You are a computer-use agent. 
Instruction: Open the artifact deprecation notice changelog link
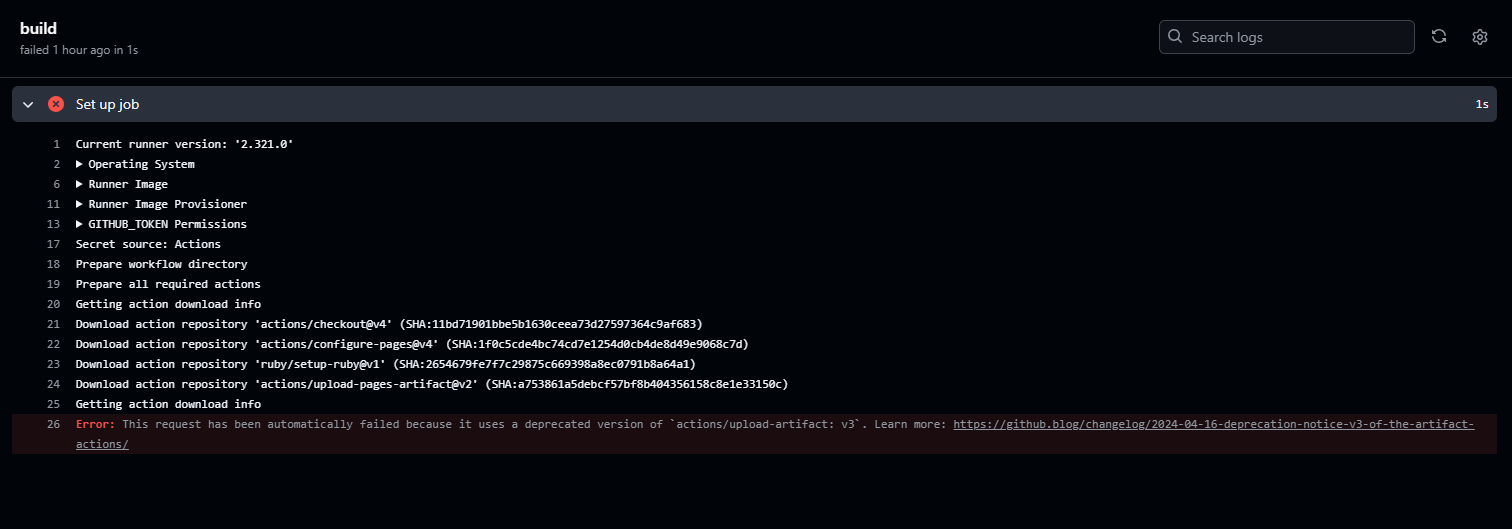pyautogui.click(x=1213, y=424)
